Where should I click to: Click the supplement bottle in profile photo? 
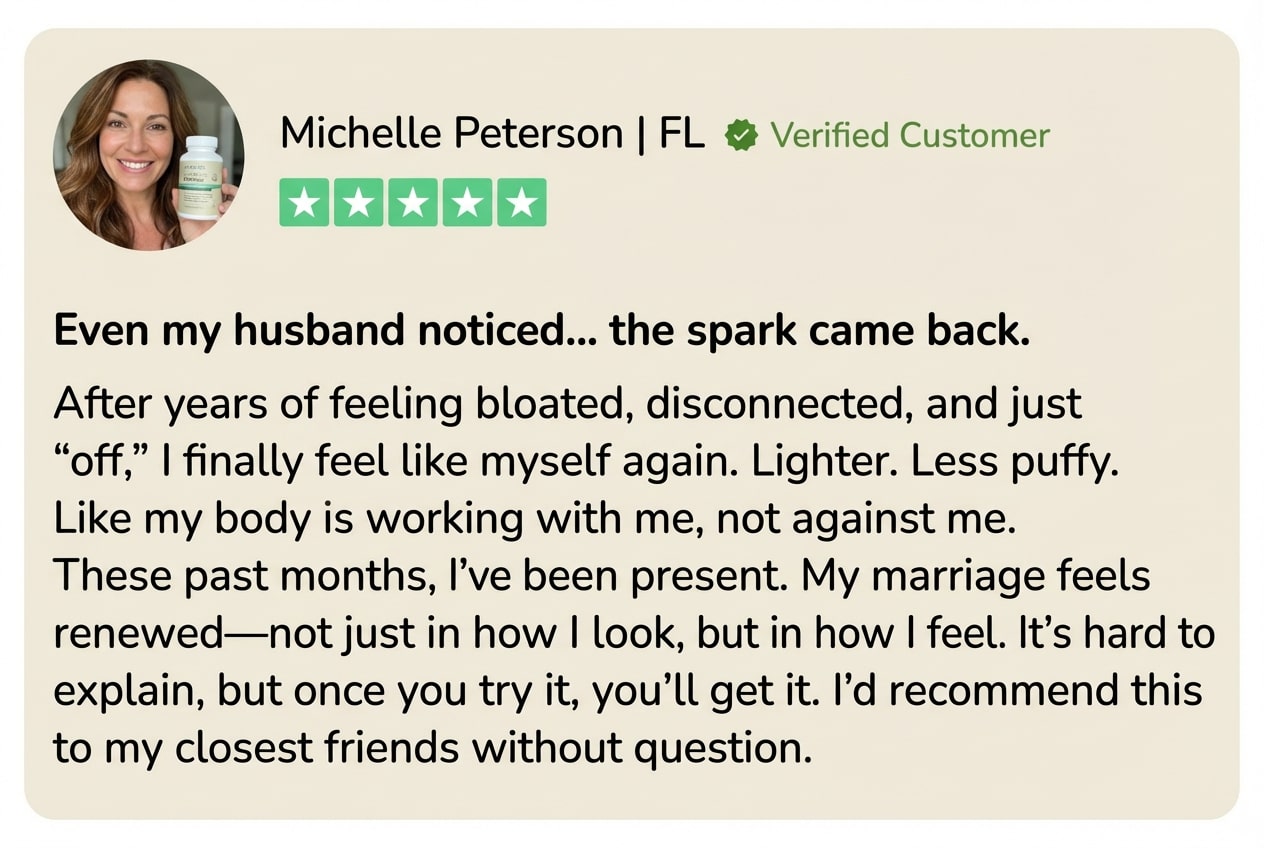pos(199,178)
